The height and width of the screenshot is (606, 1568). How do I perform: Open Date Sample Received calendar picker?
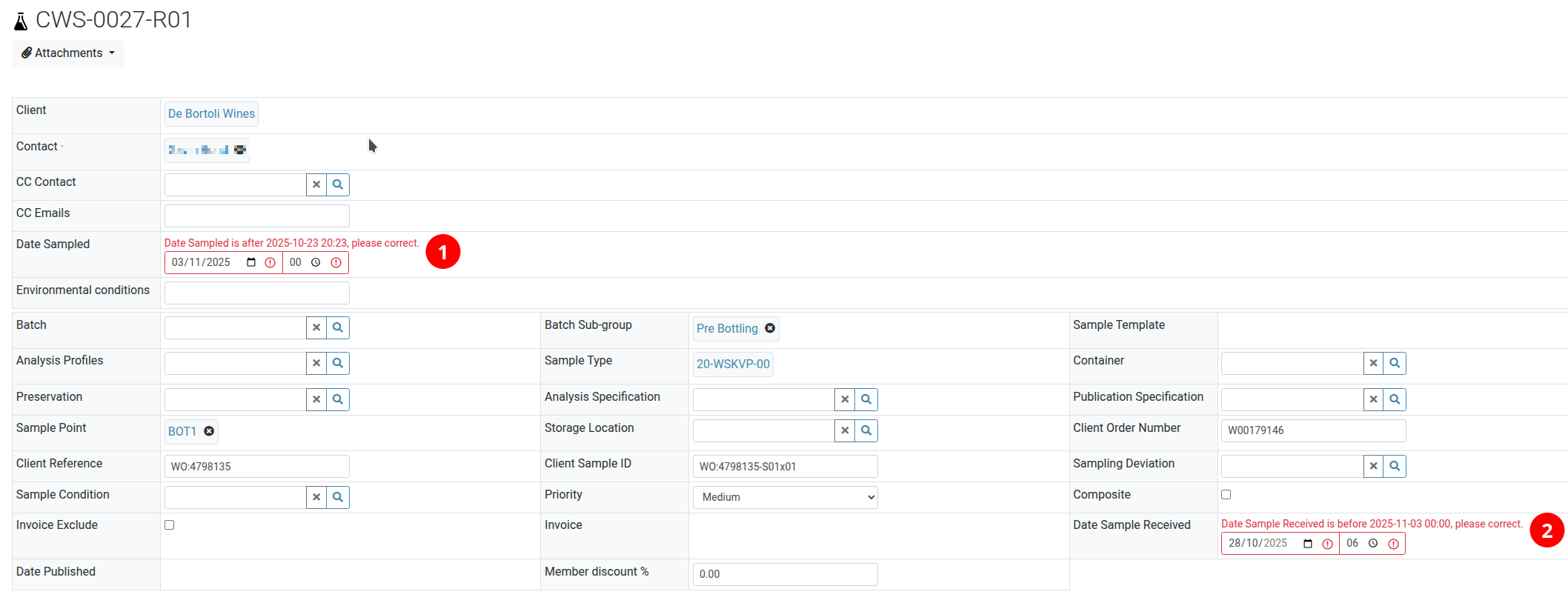tap(1308, 544)
